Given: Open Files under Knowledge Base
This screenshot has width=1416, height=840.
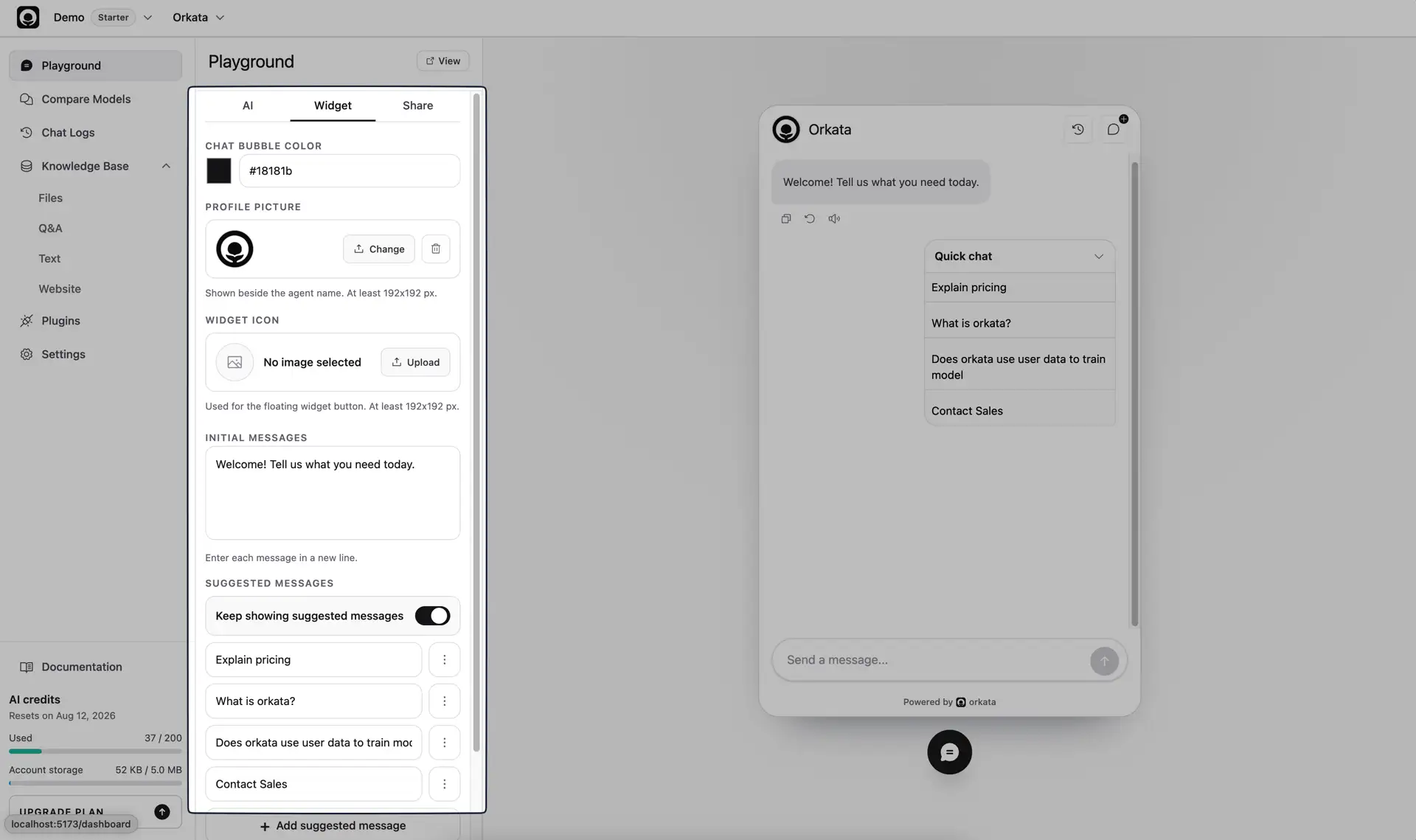Looking at the screenshot, I should coord(50,198).
